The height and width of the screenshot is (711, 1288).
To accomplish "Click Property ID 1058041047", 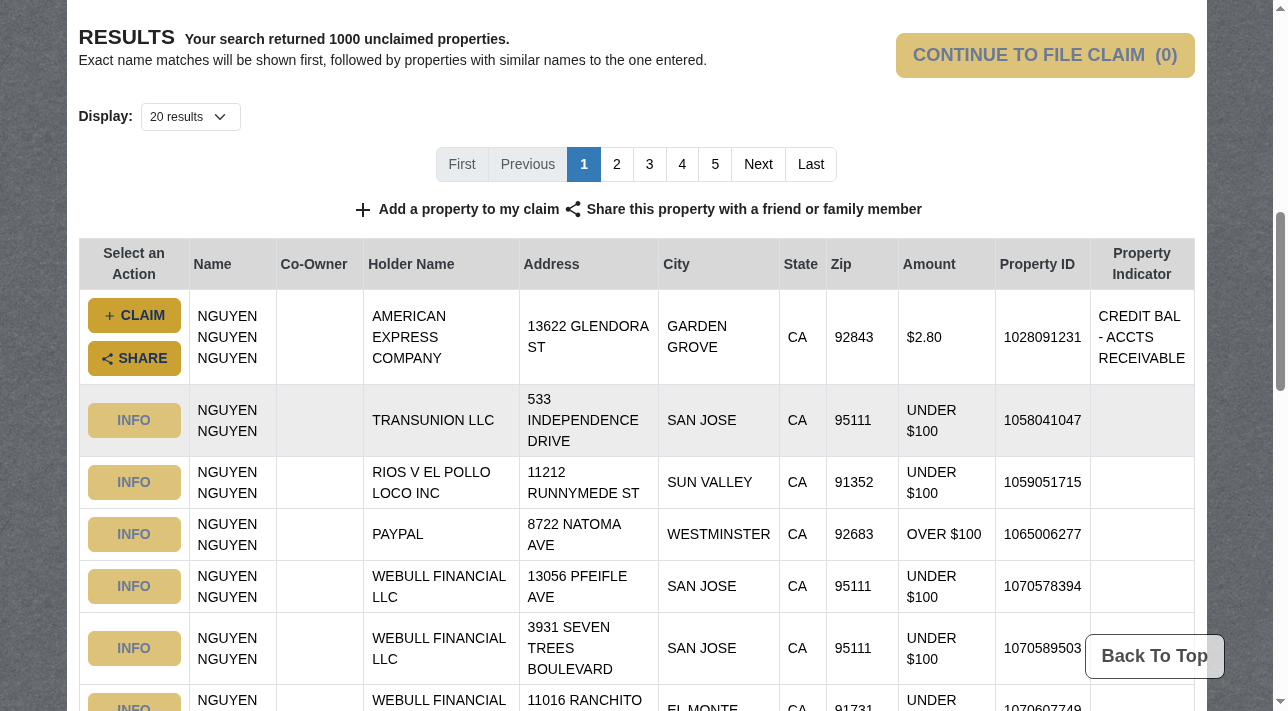I will (x=1042, y=420).
